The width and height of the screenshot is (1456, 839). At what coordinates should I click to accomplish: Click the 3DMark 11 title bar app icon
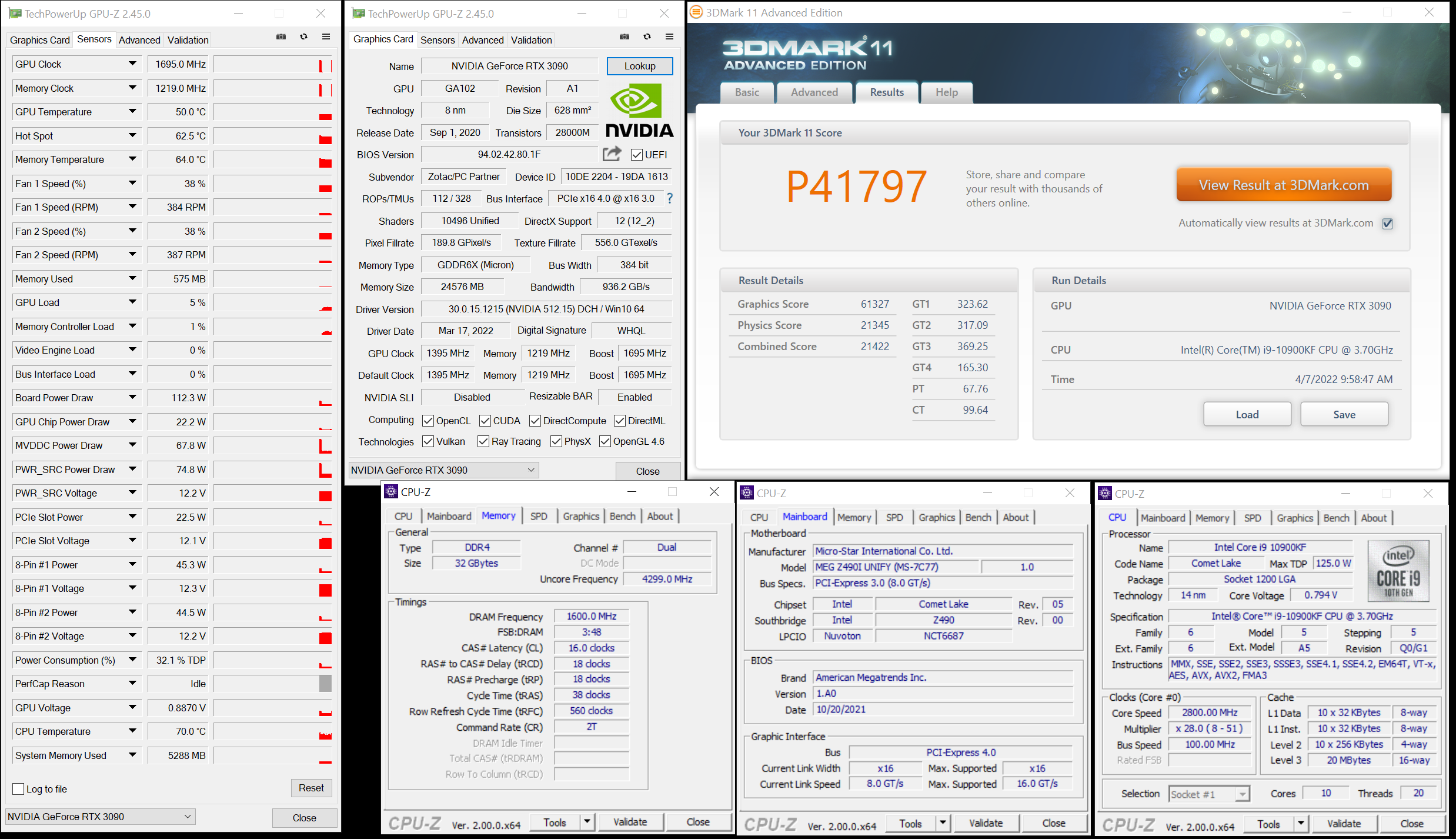(696, 12)
